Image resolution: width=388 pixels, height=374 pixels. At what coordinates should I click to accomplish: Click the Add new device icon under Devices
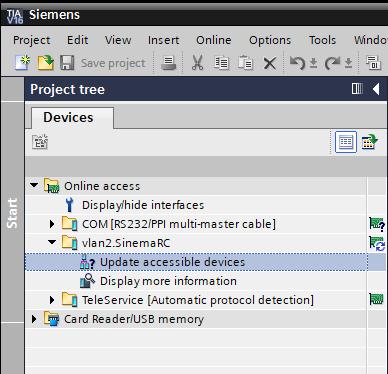(40, 142)
